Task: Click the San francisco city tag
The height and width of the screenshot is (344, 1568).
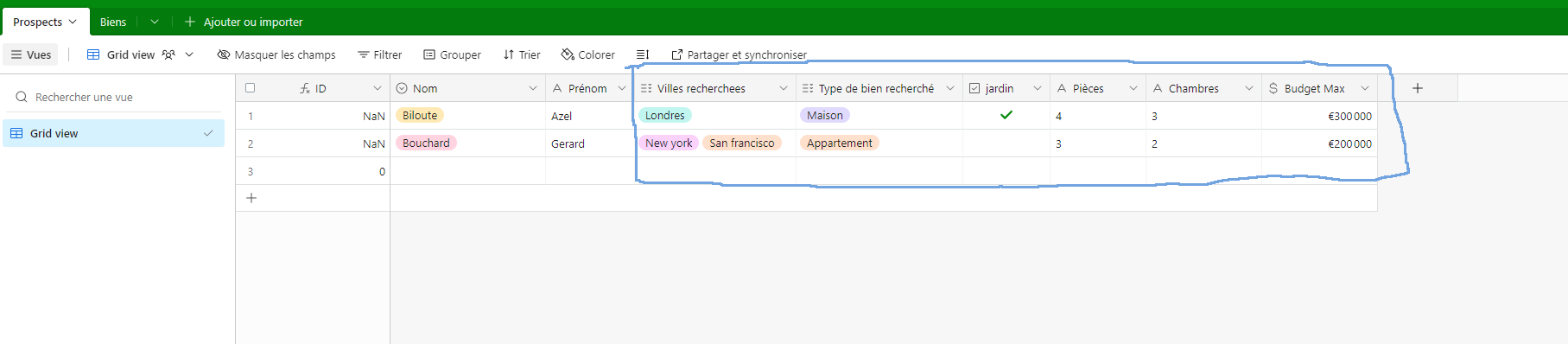Action: [x=742, y=143]
